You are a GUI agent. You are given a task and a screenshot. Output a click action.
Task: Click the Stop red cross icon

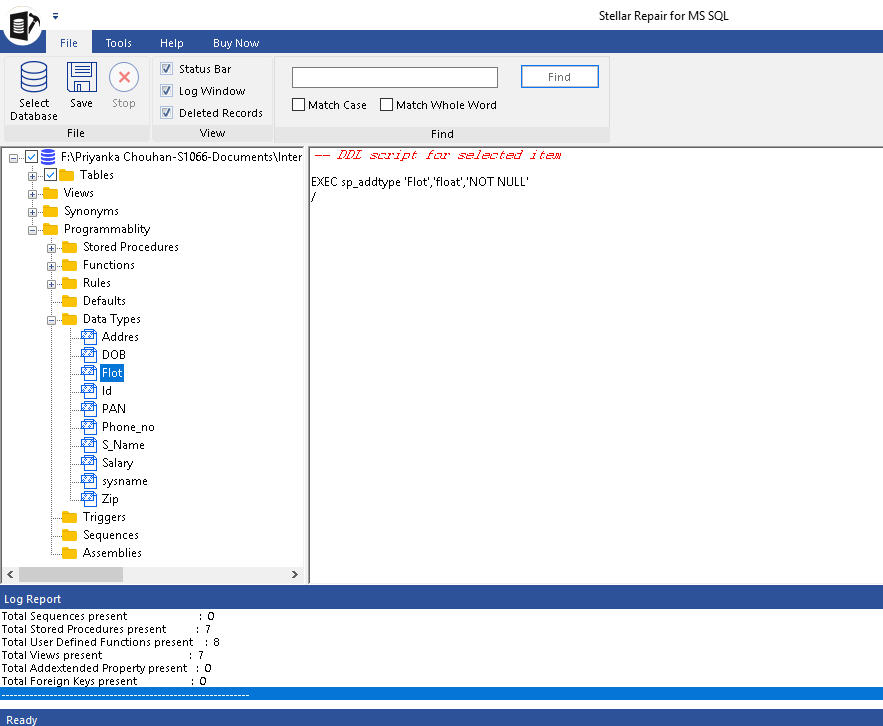point(124,77)
